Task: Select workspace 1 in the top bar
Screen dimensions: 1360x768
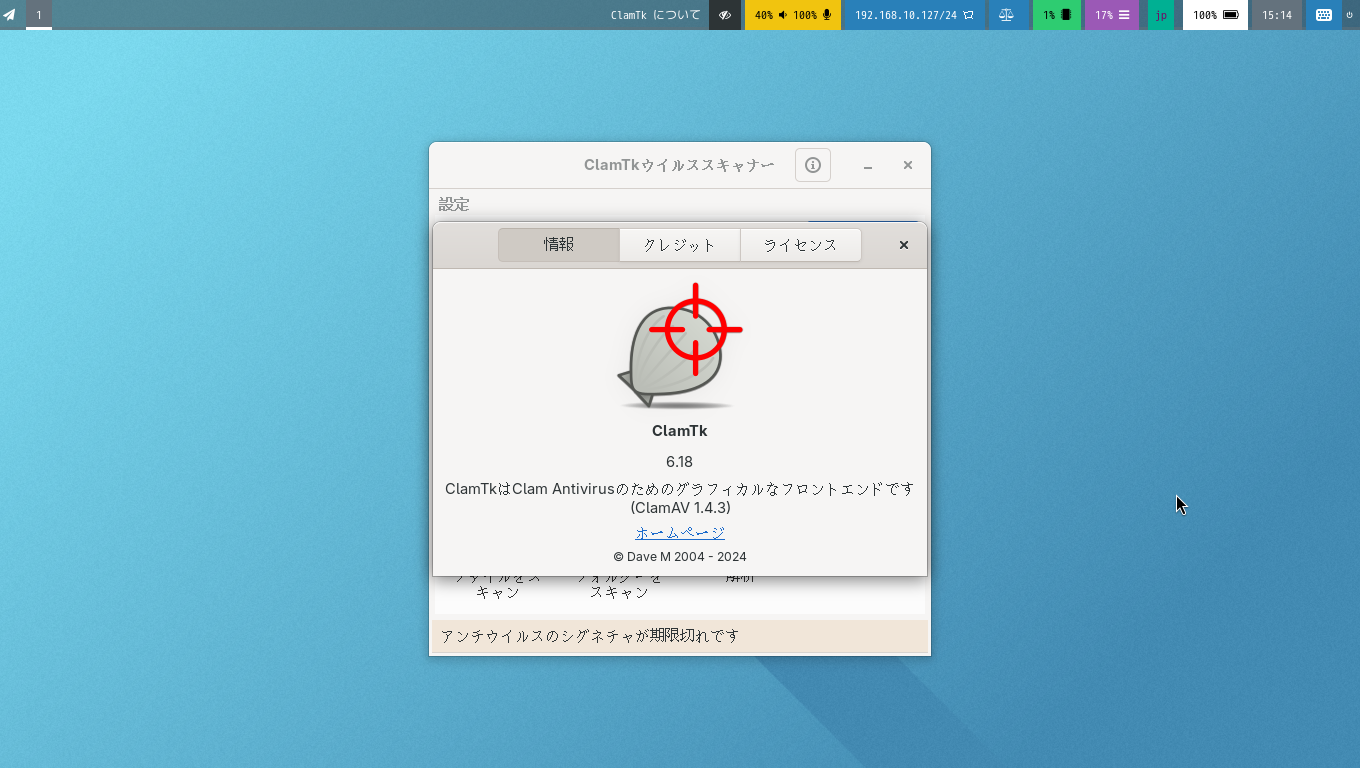Action: (39, 15)
